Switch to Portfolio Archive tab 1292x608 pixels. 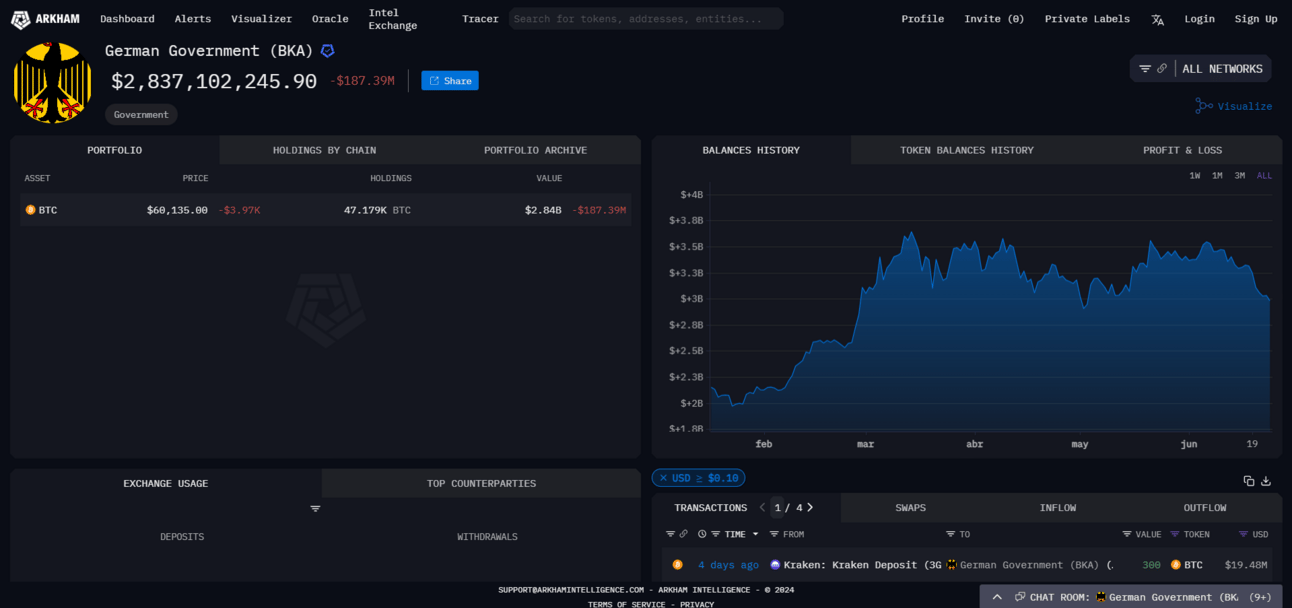click(535, 150)
